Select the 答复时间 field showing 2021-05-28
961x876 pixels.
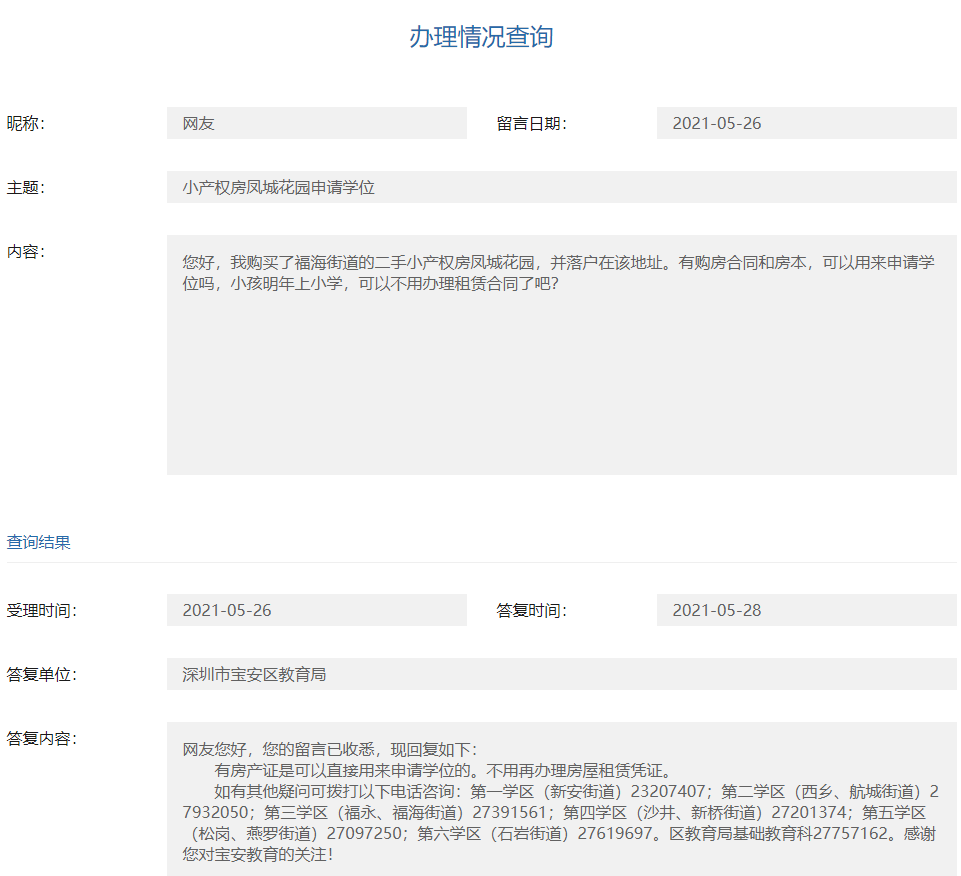coord(807,610)
